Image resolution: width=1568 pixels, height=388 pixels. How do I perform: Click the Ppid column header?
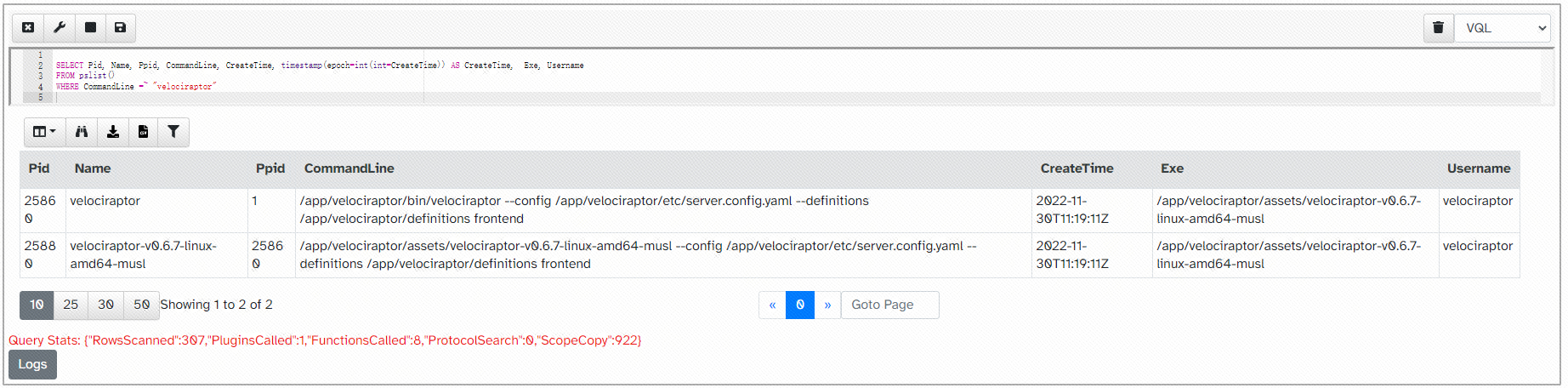[x=270, y=168]
